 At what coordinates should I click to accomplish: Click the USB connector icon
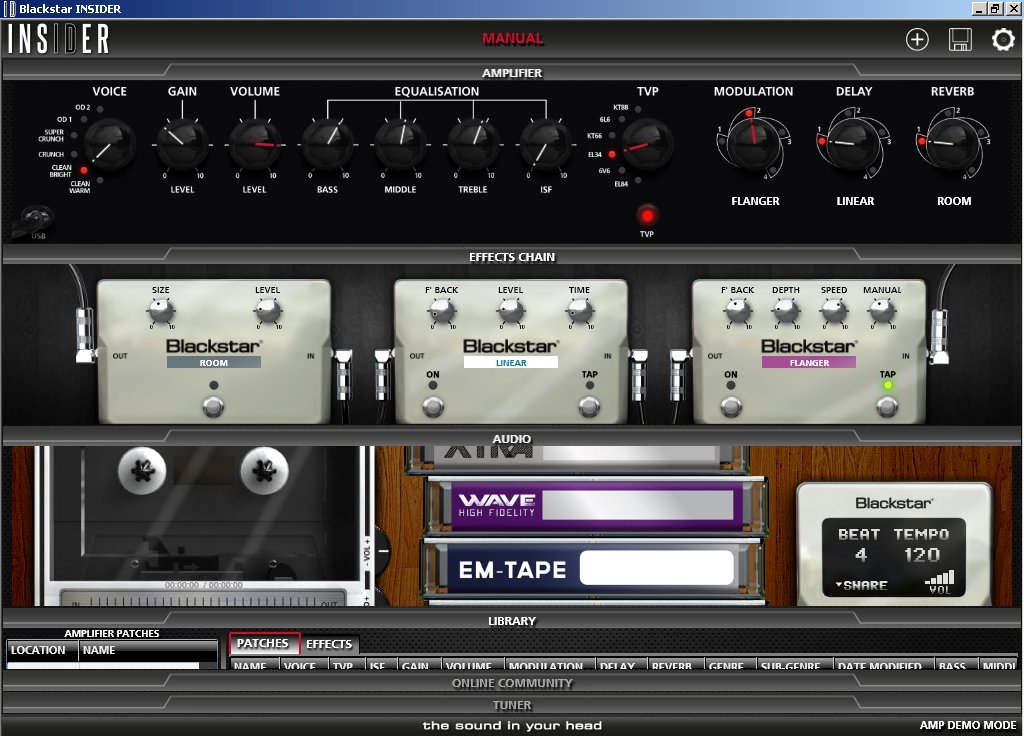point(36,221)
